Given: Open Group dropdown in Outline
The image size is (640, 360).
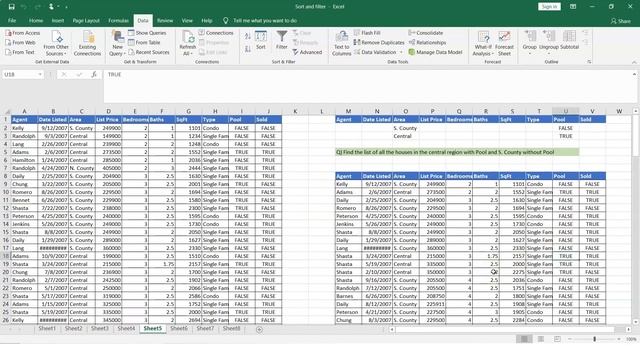Looking at the screenshot, I should point(530,43).
